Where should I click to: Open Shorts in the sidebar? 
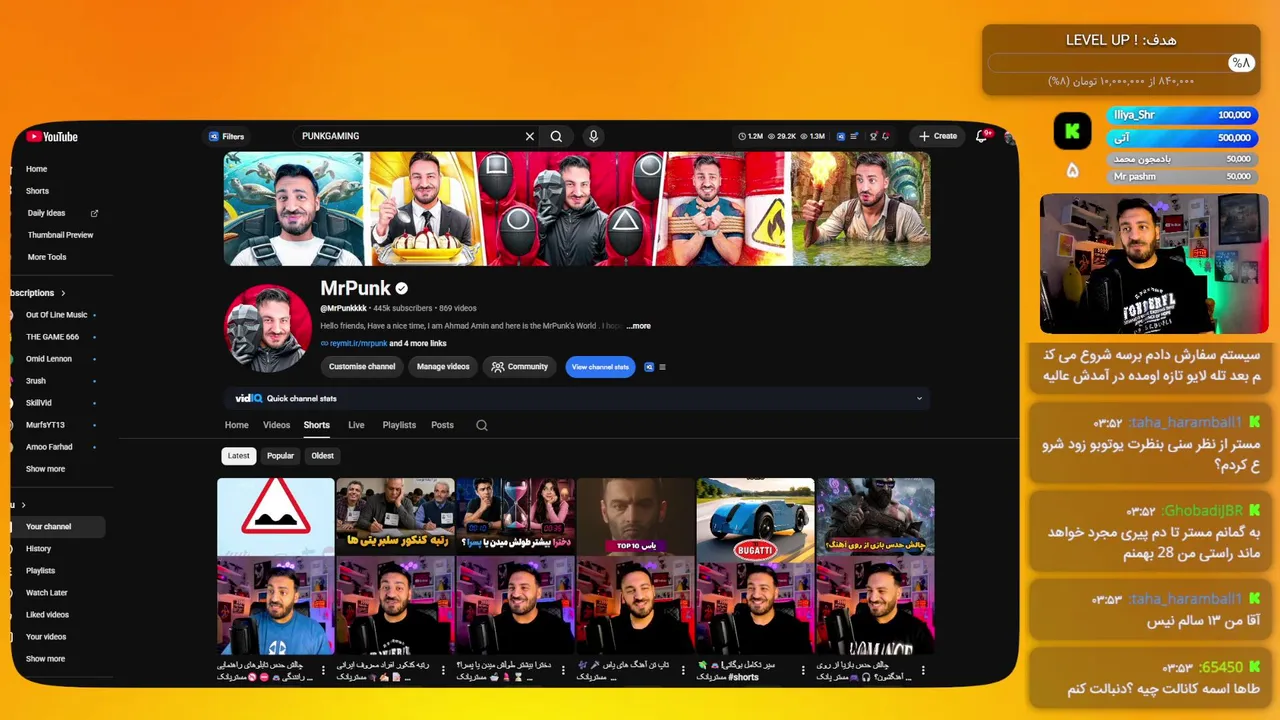37,191
